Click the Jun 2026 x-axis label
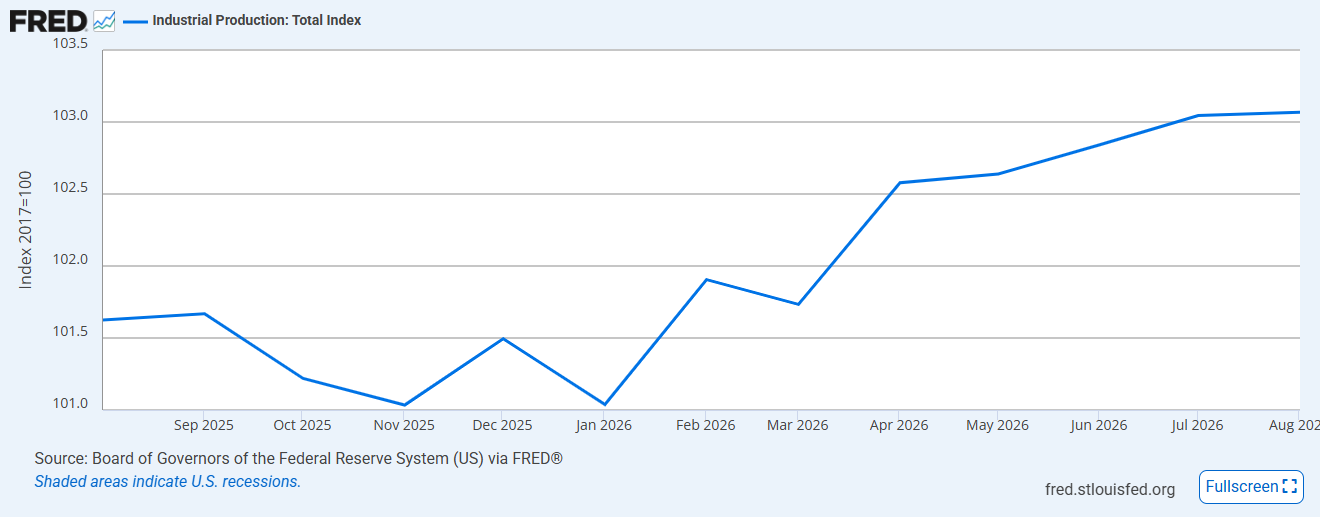Viewport: 1320px width, 517px height. pos(1098,425)
